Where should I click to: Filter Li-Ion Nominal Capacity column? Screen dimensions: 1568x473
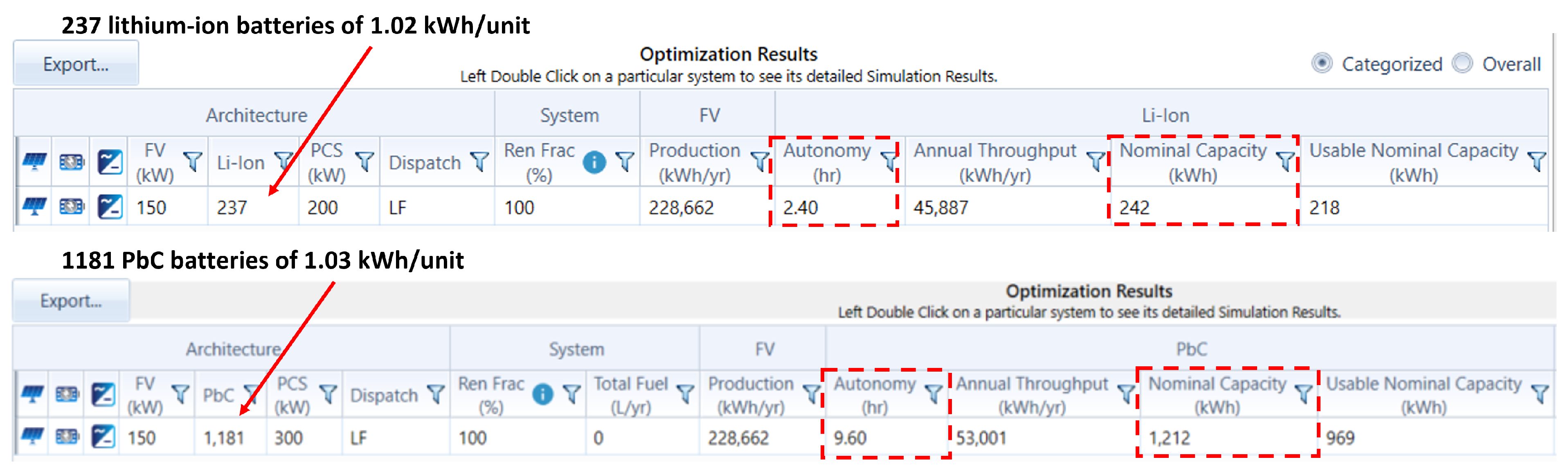(x=1285, y=161)
